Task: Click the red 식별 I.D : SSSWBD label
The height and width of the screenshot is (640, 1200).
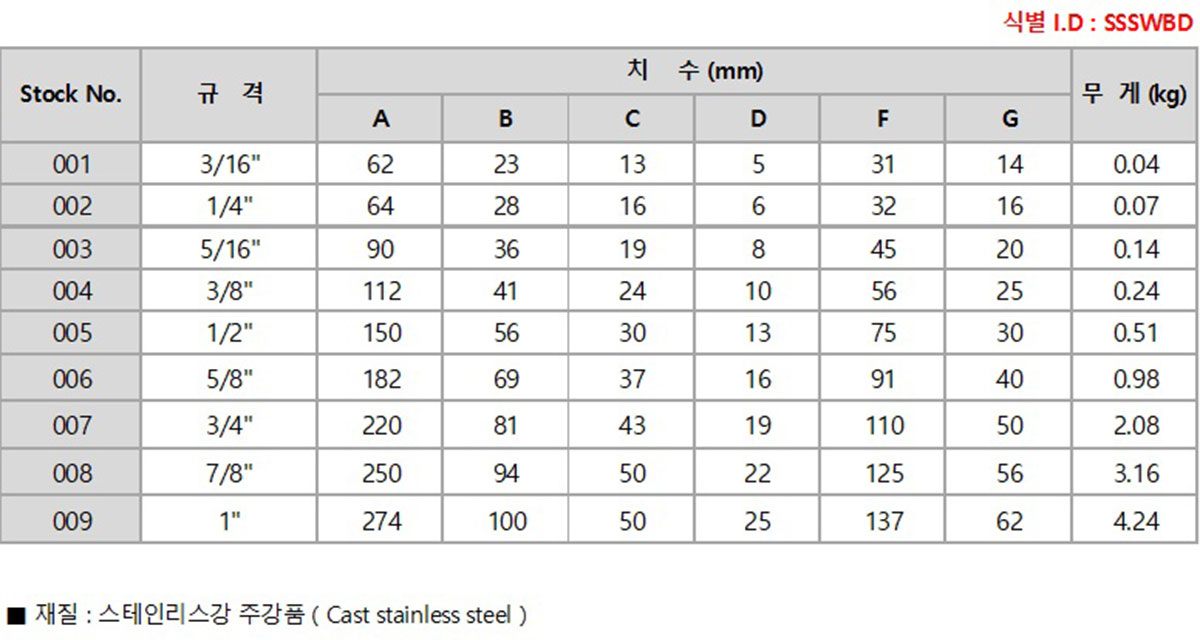Action: click(x=1098, y=22)
